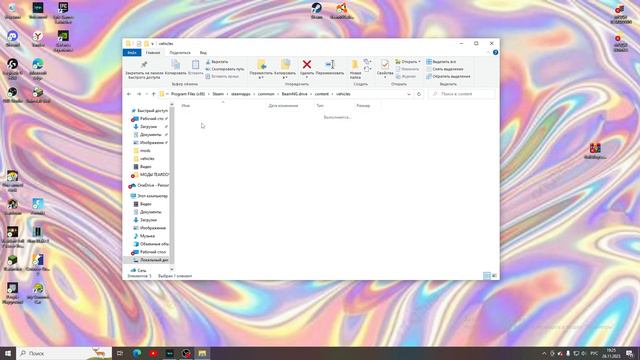Select Этот компьютер in the navigation pane
This screenshot has height=360, width=640.
149,196
